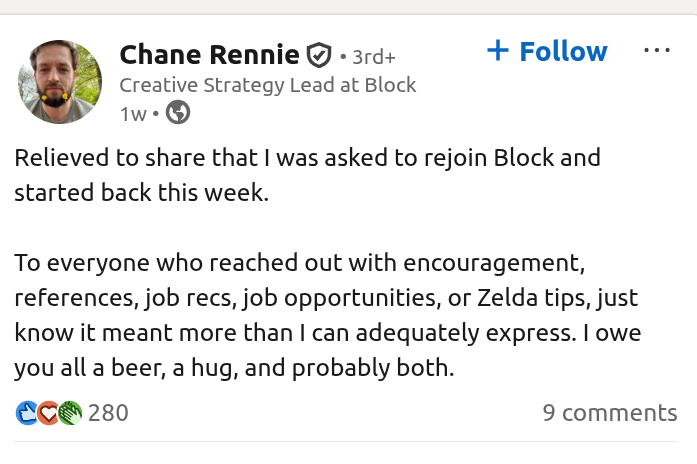Open the three-dot post options menu
Image resolution: width=697 pixels, height=464 pixels.
tap(656, 50)
